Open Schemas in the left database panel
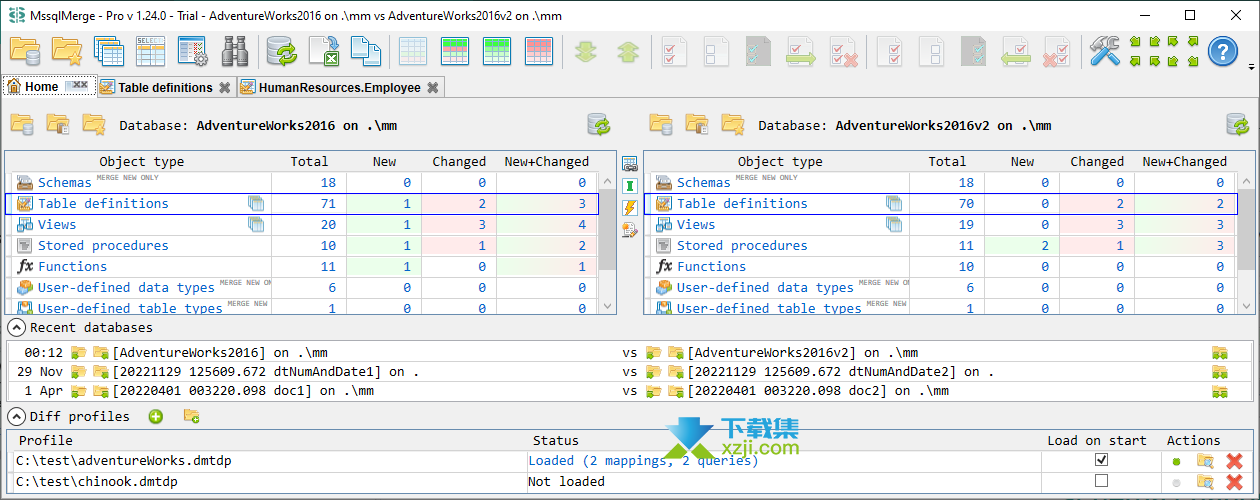The image size is (1260, 500). 64,182
